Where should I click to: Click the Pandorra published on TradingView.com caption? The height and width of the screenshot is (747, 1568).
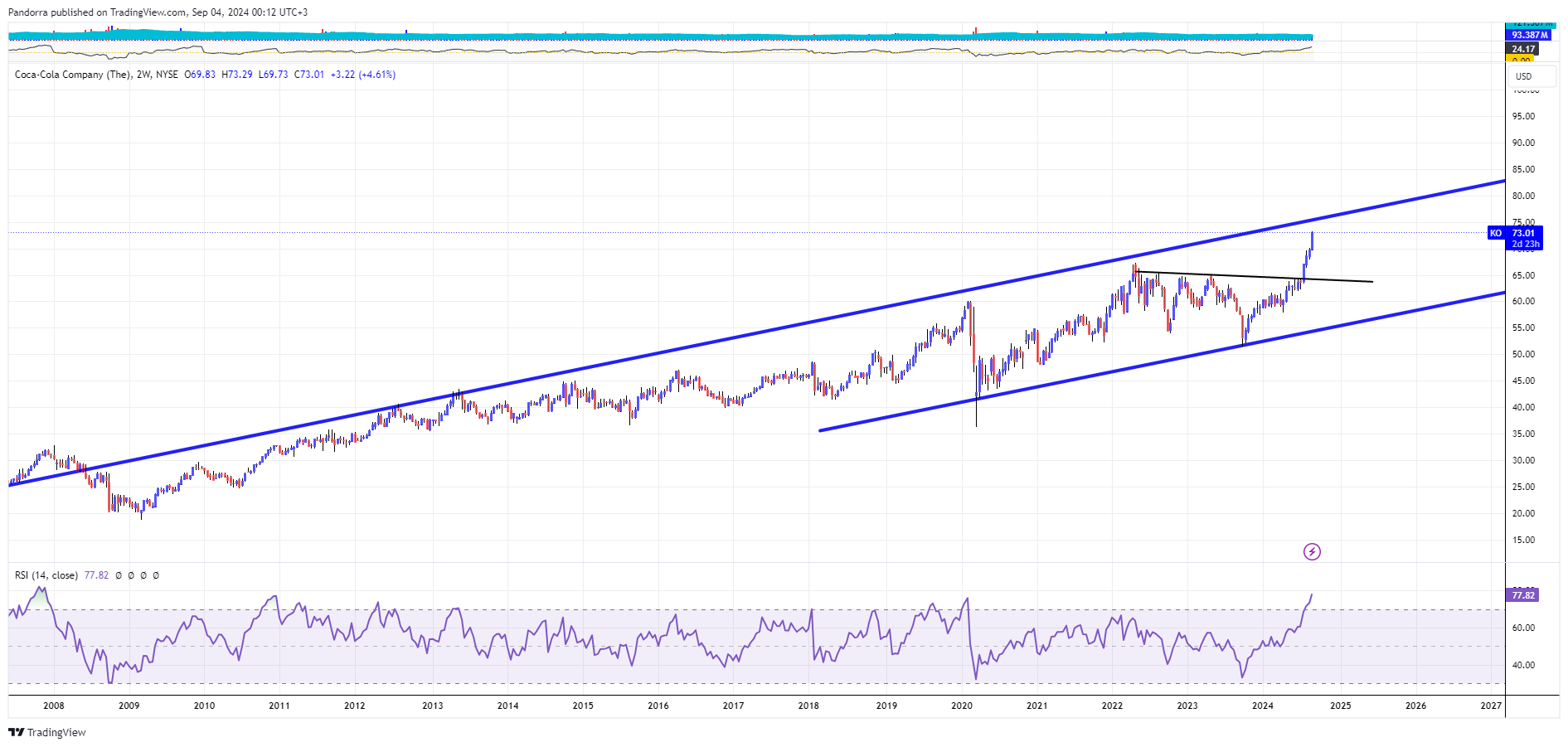click(x=158, y=12)
